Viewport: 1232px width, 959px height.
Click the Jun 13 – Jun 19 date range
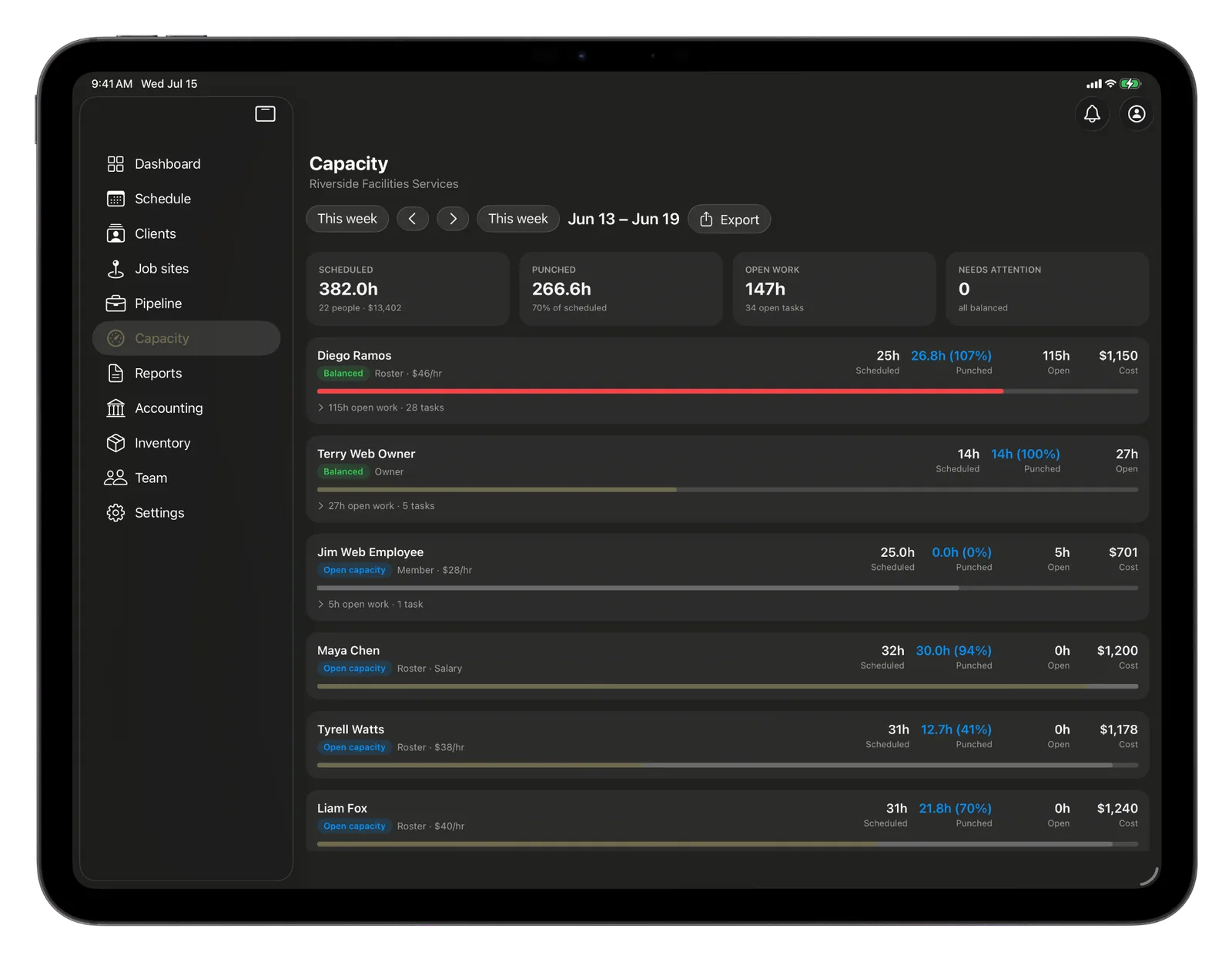click(x=624, y=219)
